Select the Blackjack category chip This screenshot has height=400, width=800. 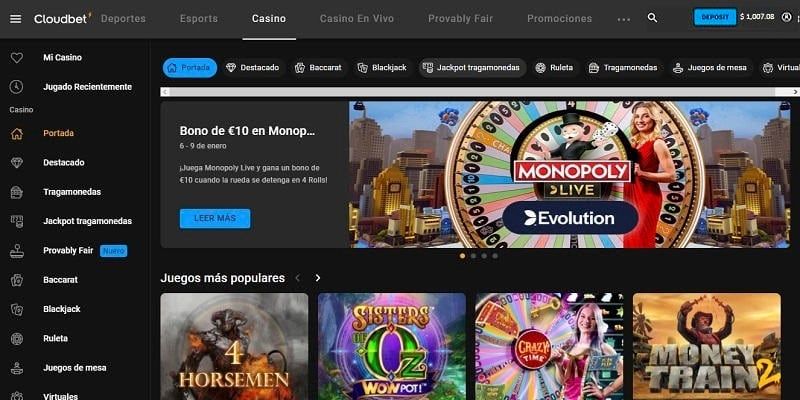[x=382, y=68]
